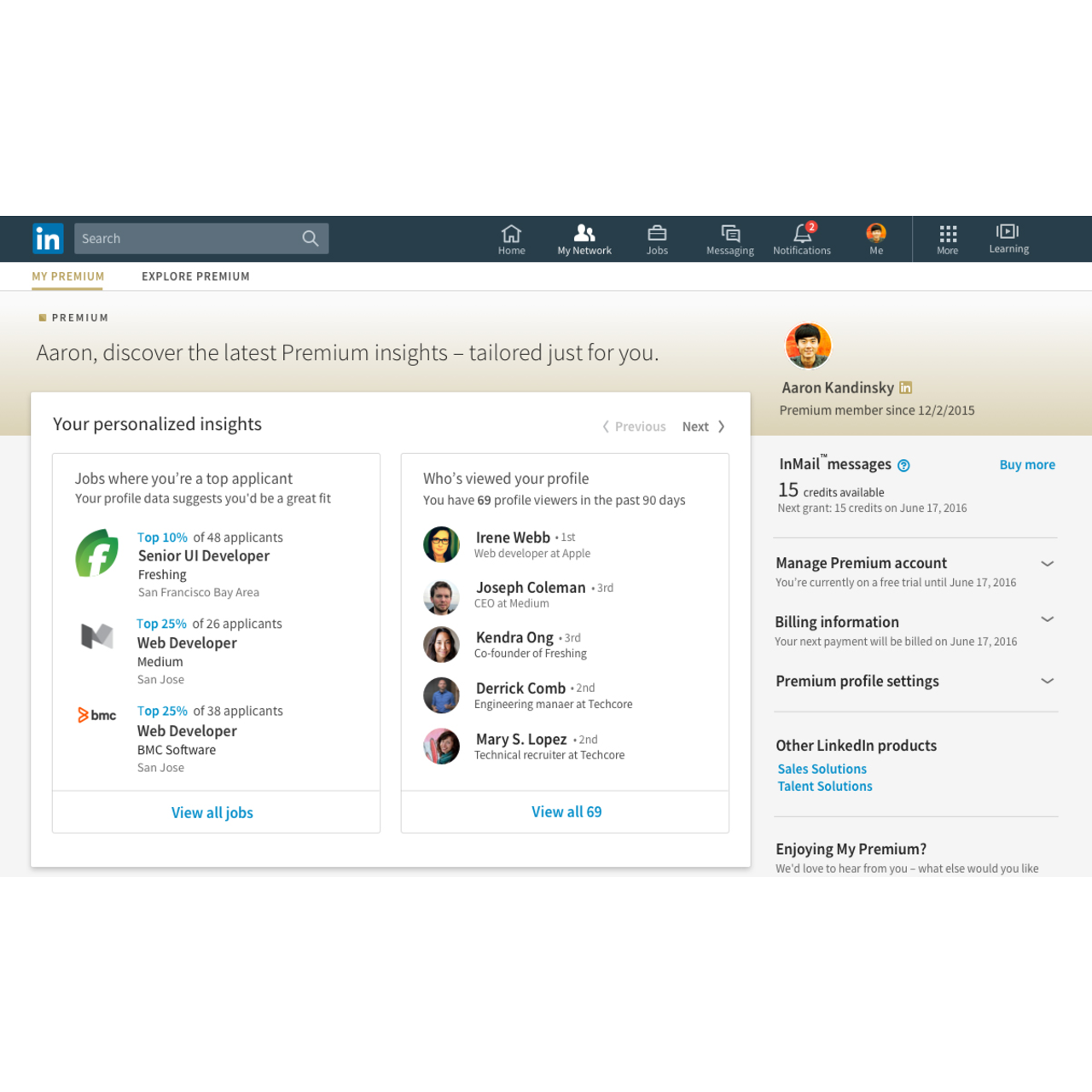
Task: Click the LinkedIn logo icon
Action: [x=48, y=239]
